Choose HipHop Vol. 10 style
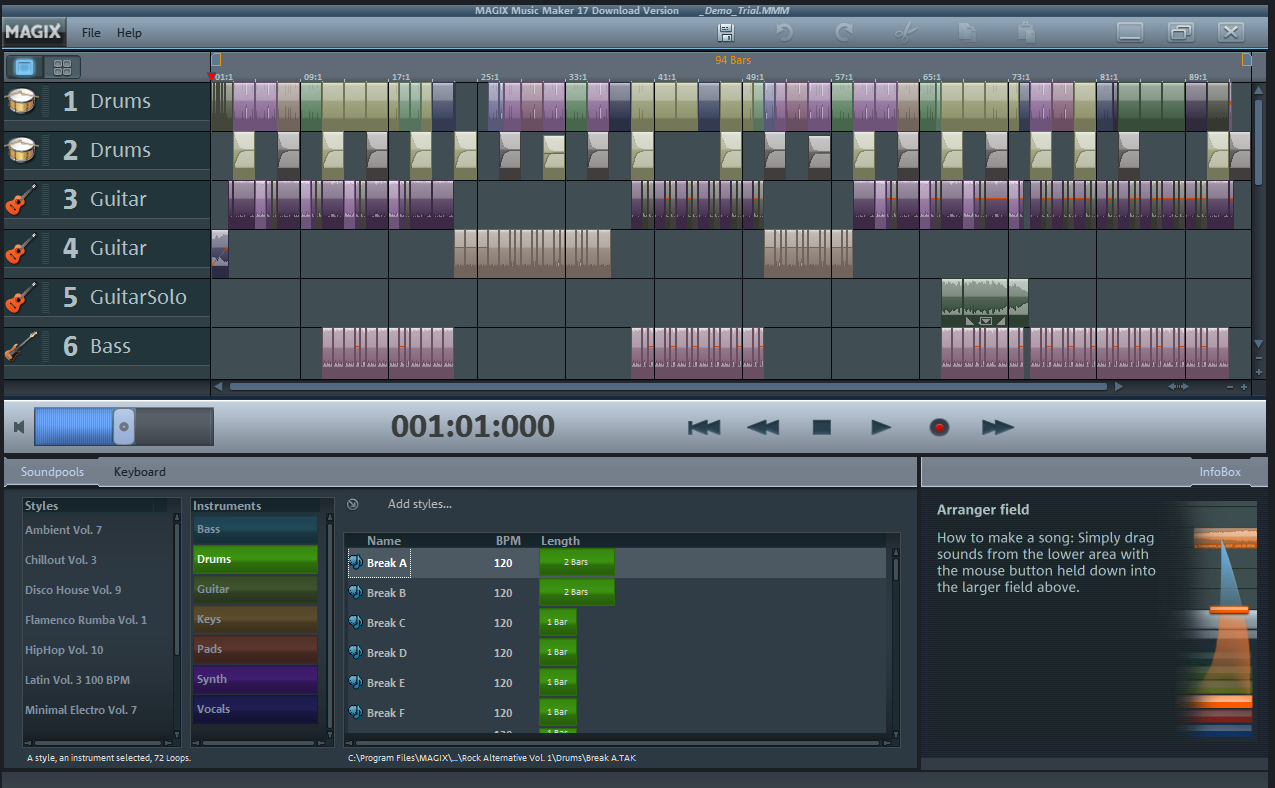Screen dimensions: 1275x788 tap(64, 650)
